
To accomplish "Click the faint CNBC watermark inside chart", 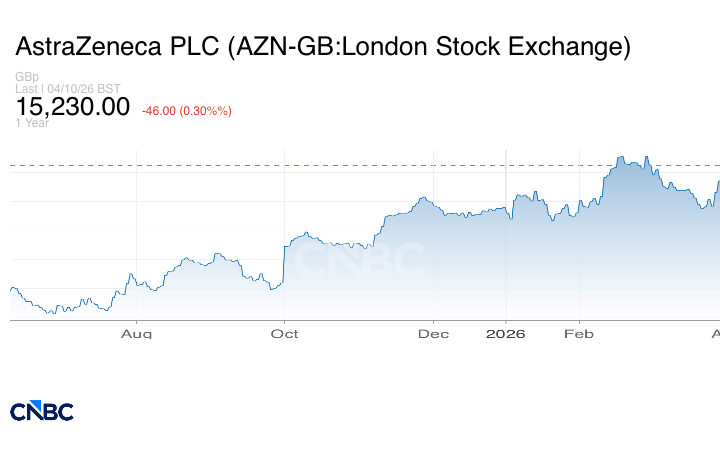I will tap(360, 262).
